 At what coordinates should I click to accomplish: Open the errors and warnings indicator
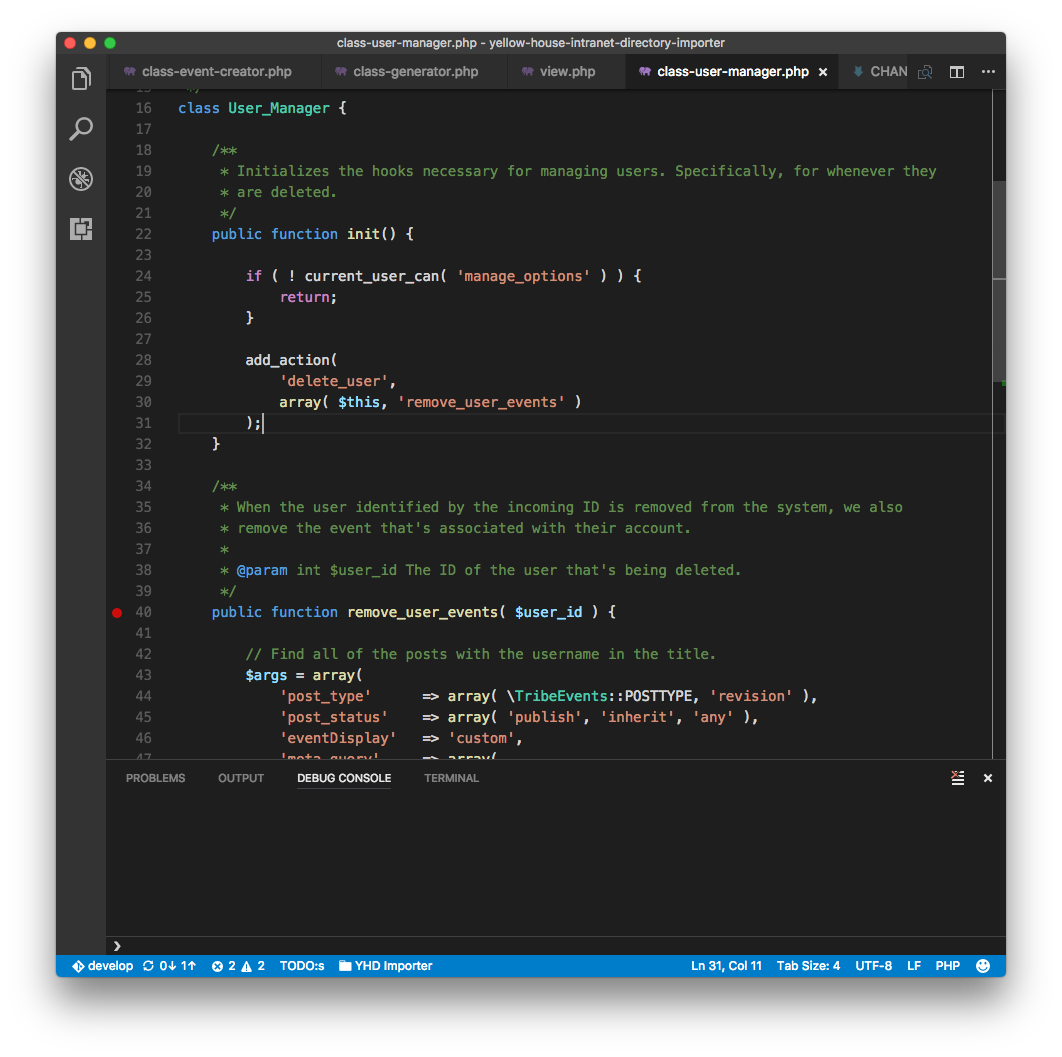coord(238,965)
